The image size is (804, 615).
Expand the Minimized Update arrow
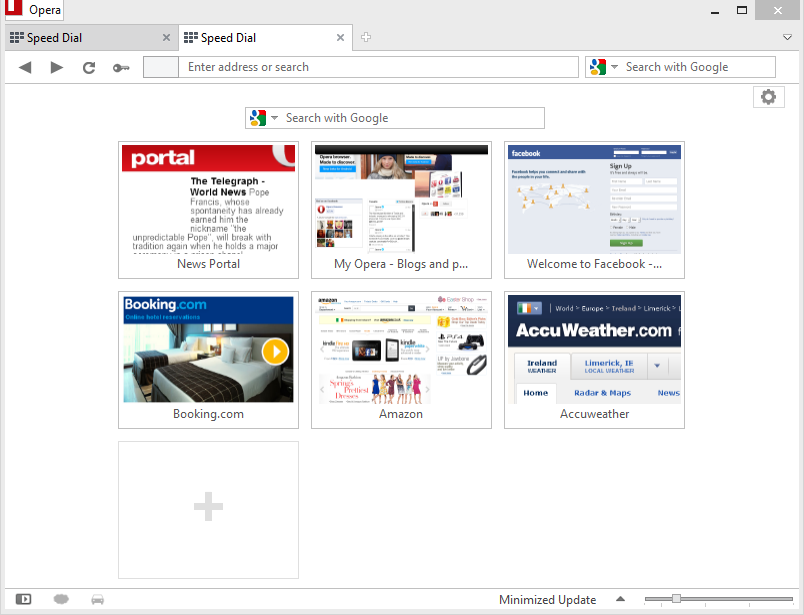click(620, 599)
